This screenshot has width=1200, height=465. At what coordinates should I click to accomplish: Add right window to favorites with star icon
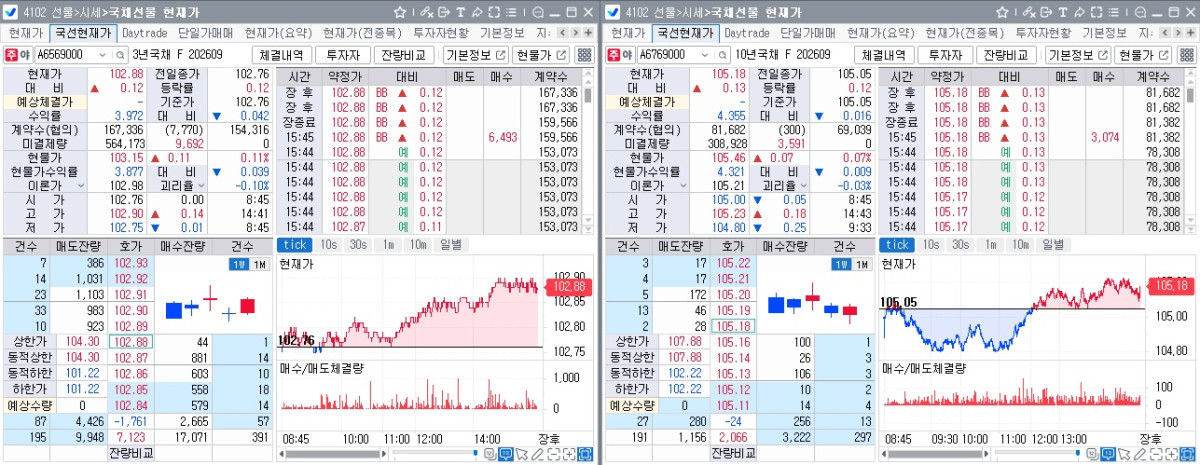coord(1003,12)
